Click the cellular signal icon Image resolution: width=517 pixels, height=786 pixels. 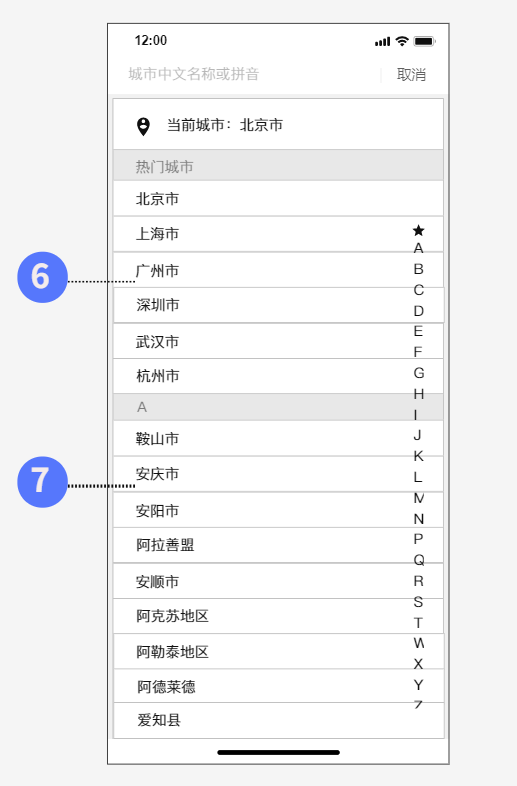click(x=383, y=42)
